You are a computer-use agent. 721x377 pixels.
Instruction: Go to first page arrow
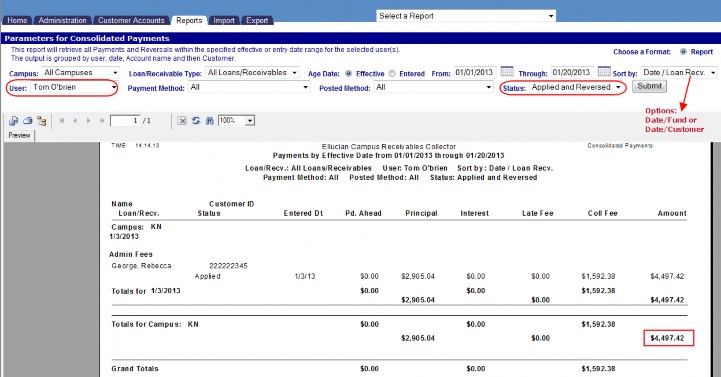pos(62,120)
